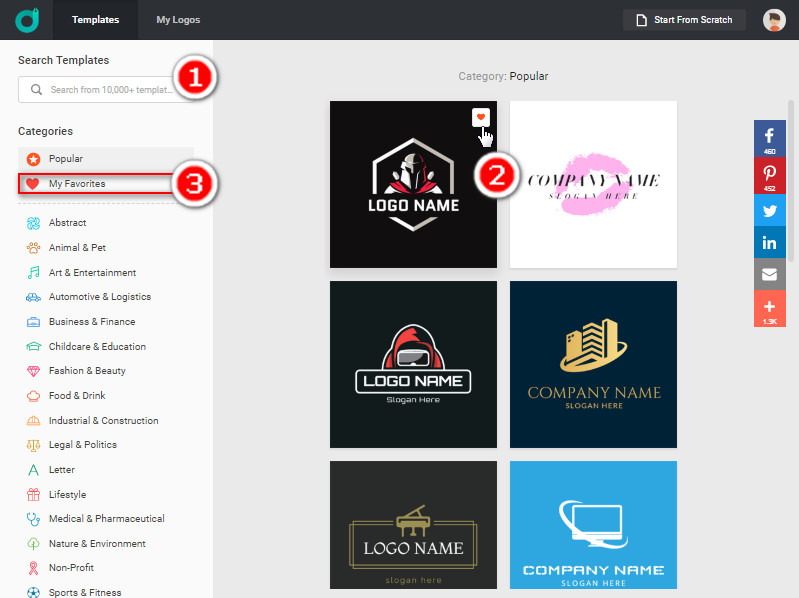Choose the Animal & Pet category

[x=77, y=248]
